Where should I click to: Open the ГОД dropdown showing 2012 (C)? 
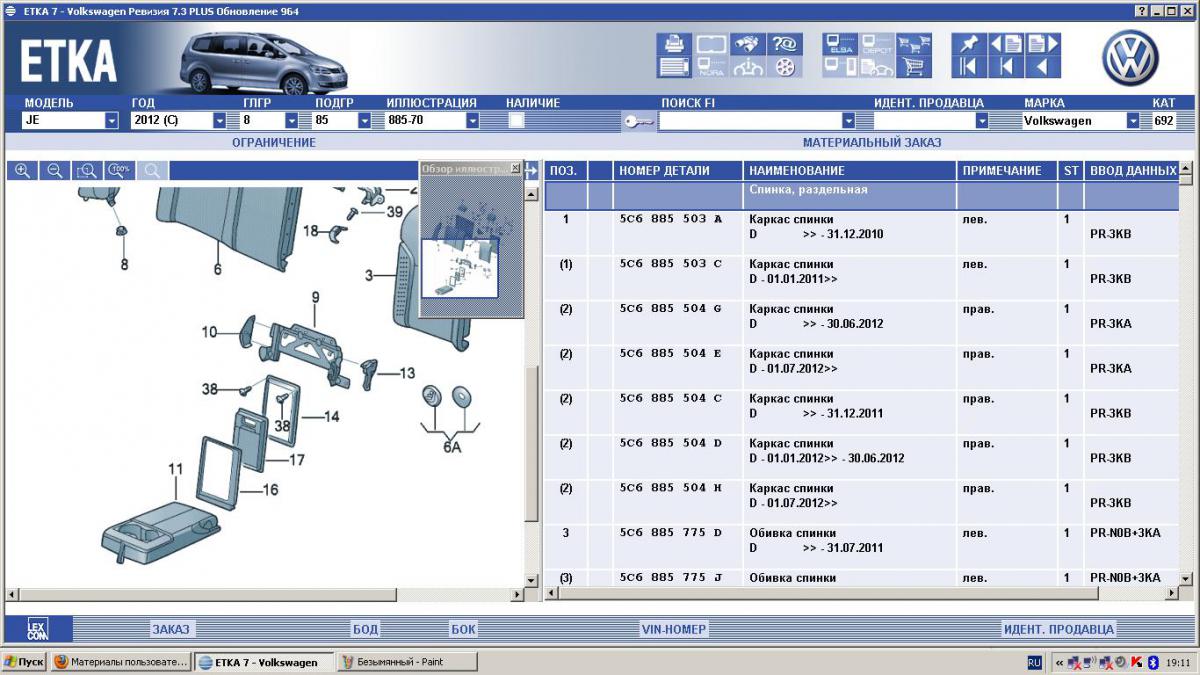click(x=220, y=121)
